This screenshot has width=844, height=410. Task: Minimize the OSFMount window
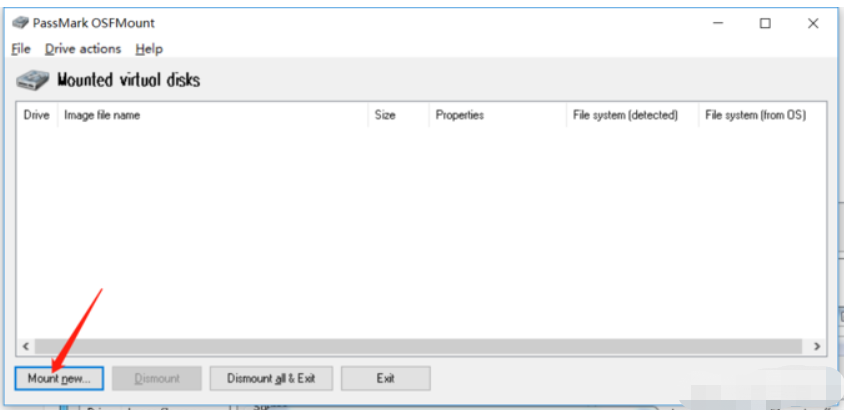[718, 23]
